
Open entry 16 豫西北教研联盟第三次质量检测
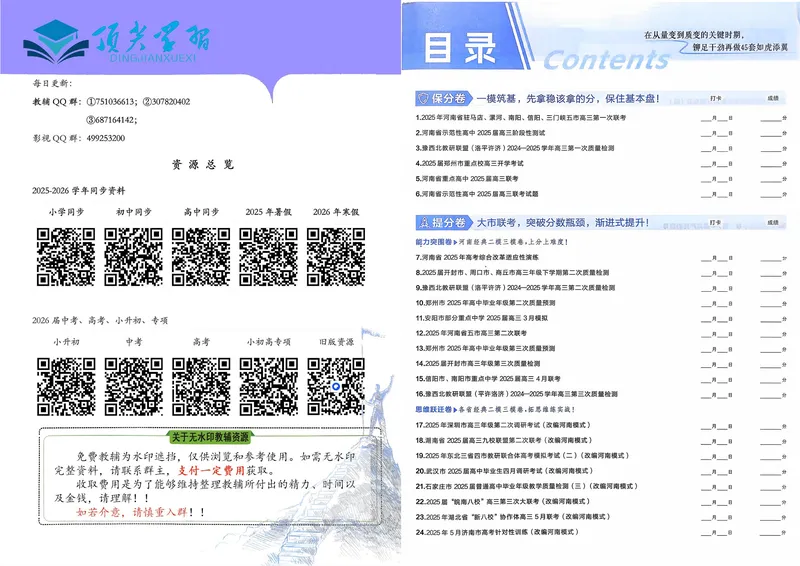517,394
